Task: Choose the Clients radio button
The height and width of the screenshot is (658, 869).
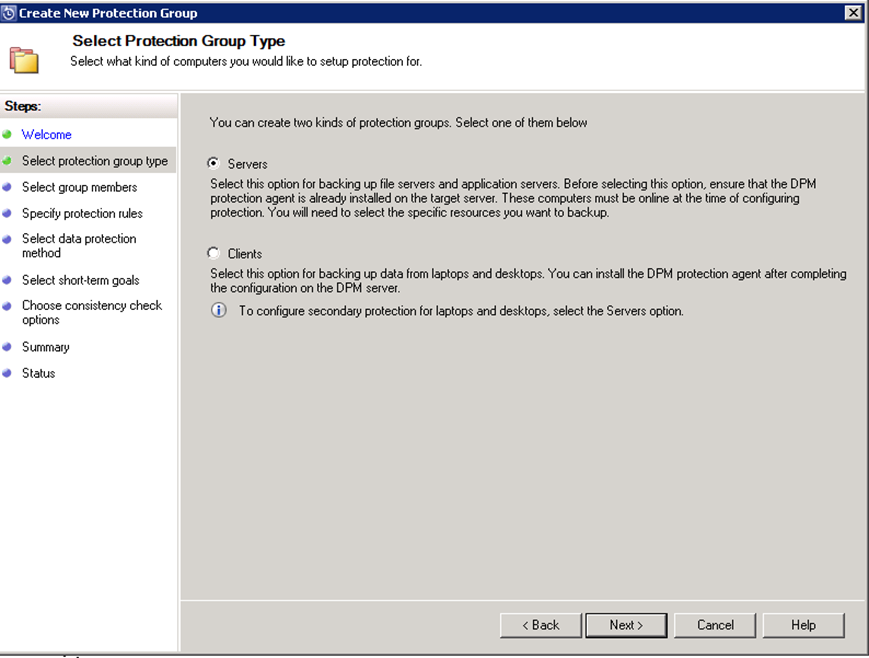Action: [x=213, y=253]
